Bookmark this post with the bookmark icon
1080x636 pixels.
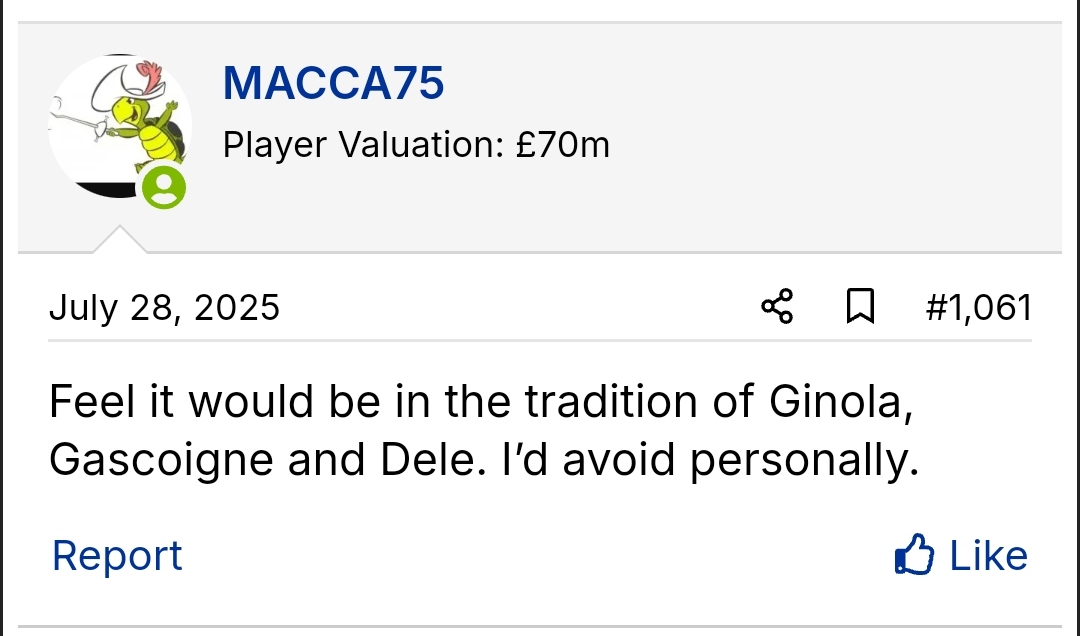860,307
